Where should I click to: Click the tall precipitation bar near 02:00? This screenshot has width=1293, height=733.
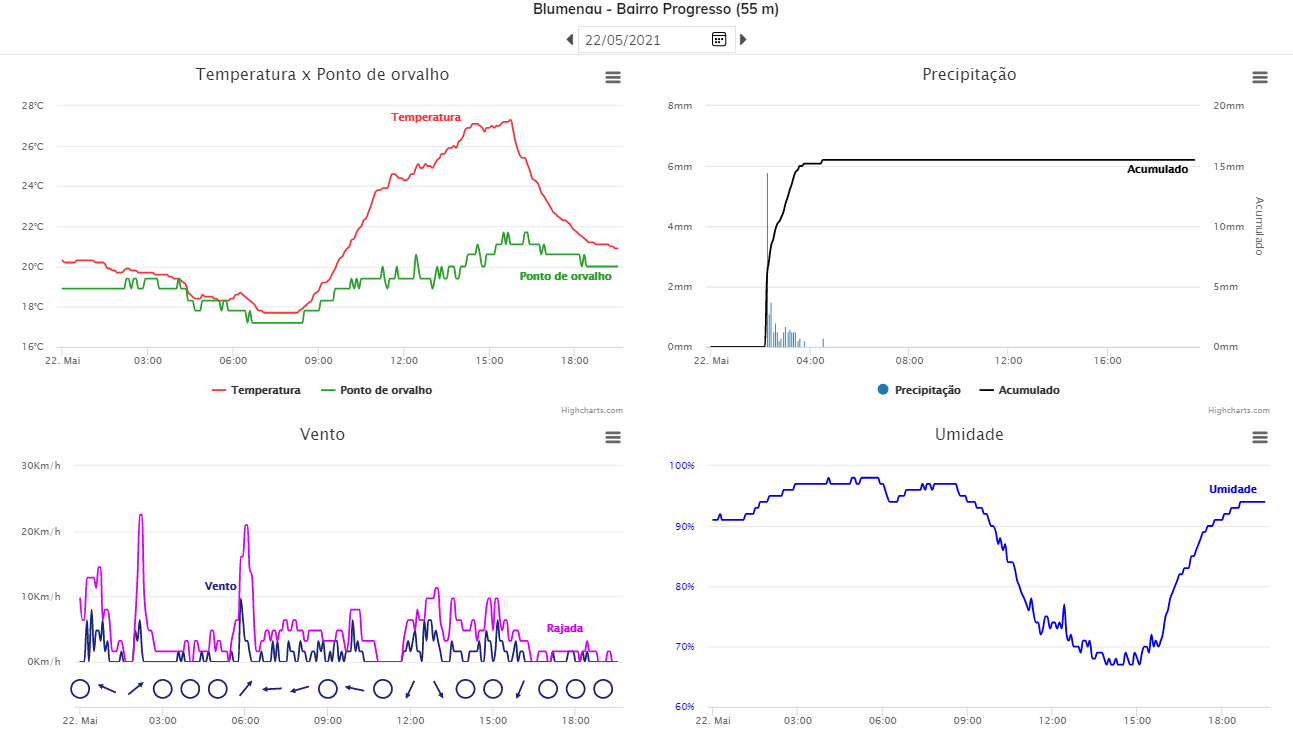tap(767, 260)
